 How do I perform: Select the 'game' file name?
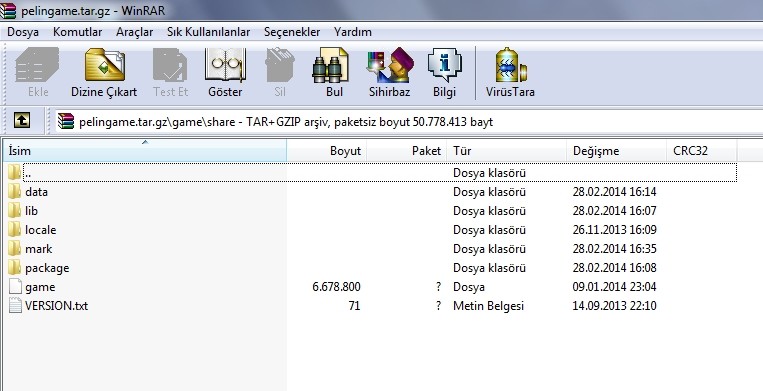[40, 287]
